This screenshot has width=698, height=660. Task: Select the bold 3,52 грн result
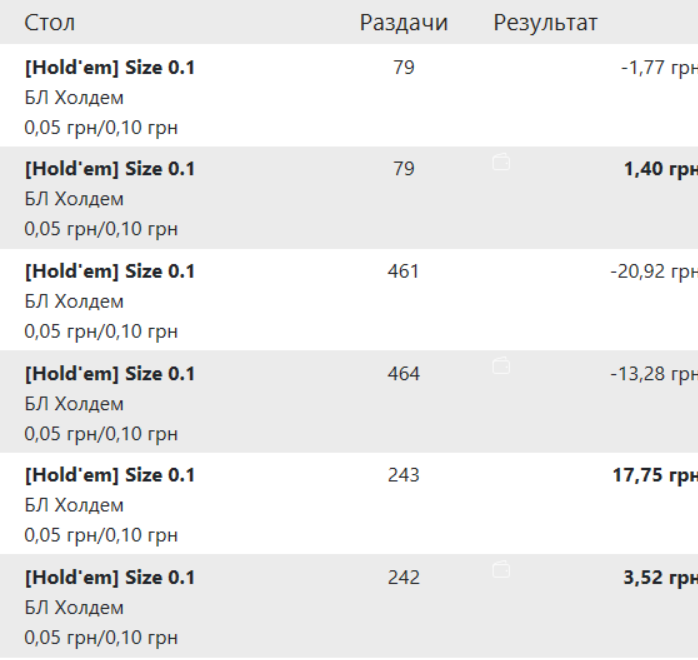pos(661,578)
